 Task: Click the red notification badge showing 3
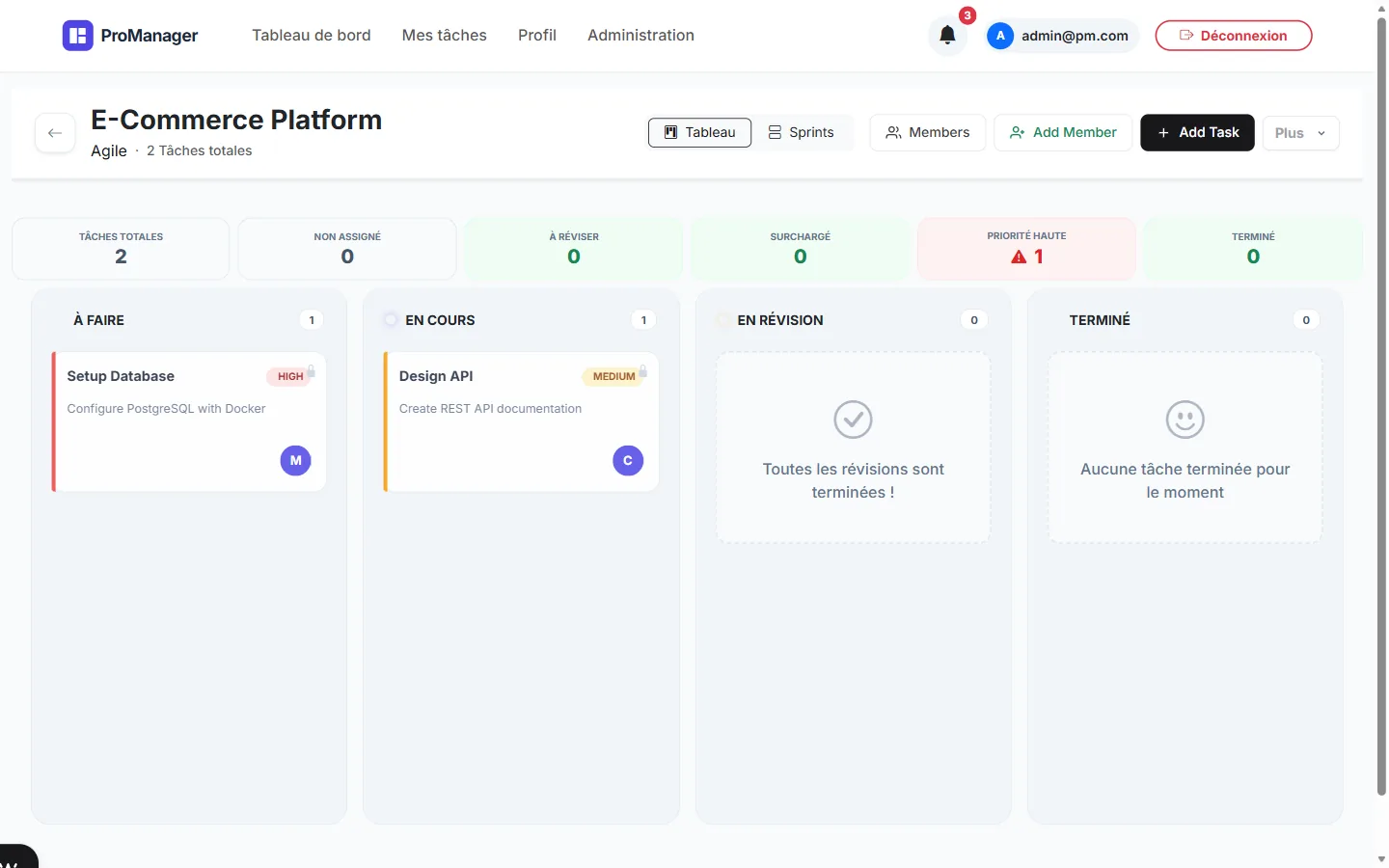(967, 15)
